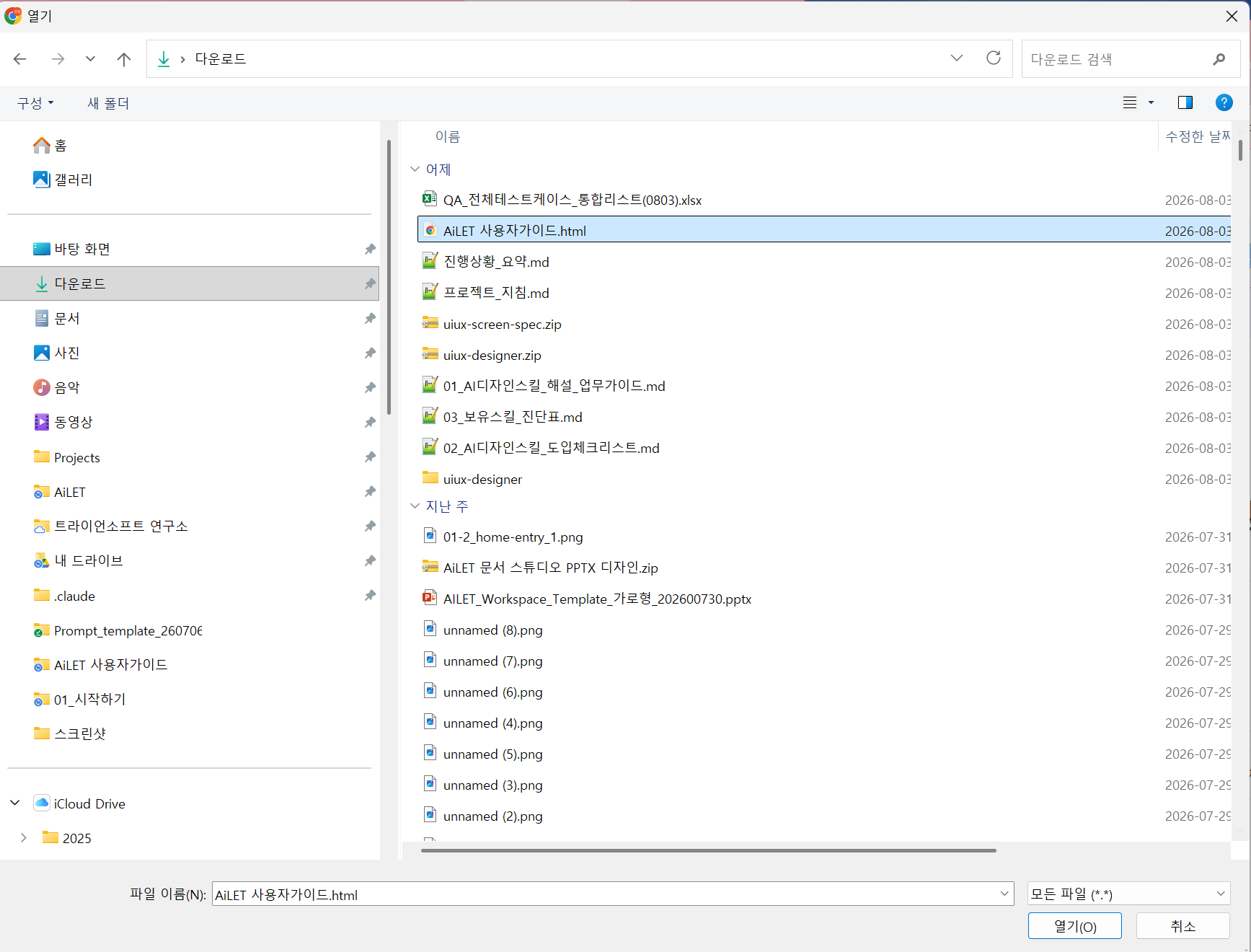Expand the 2025 folder node

coord(24,837)
